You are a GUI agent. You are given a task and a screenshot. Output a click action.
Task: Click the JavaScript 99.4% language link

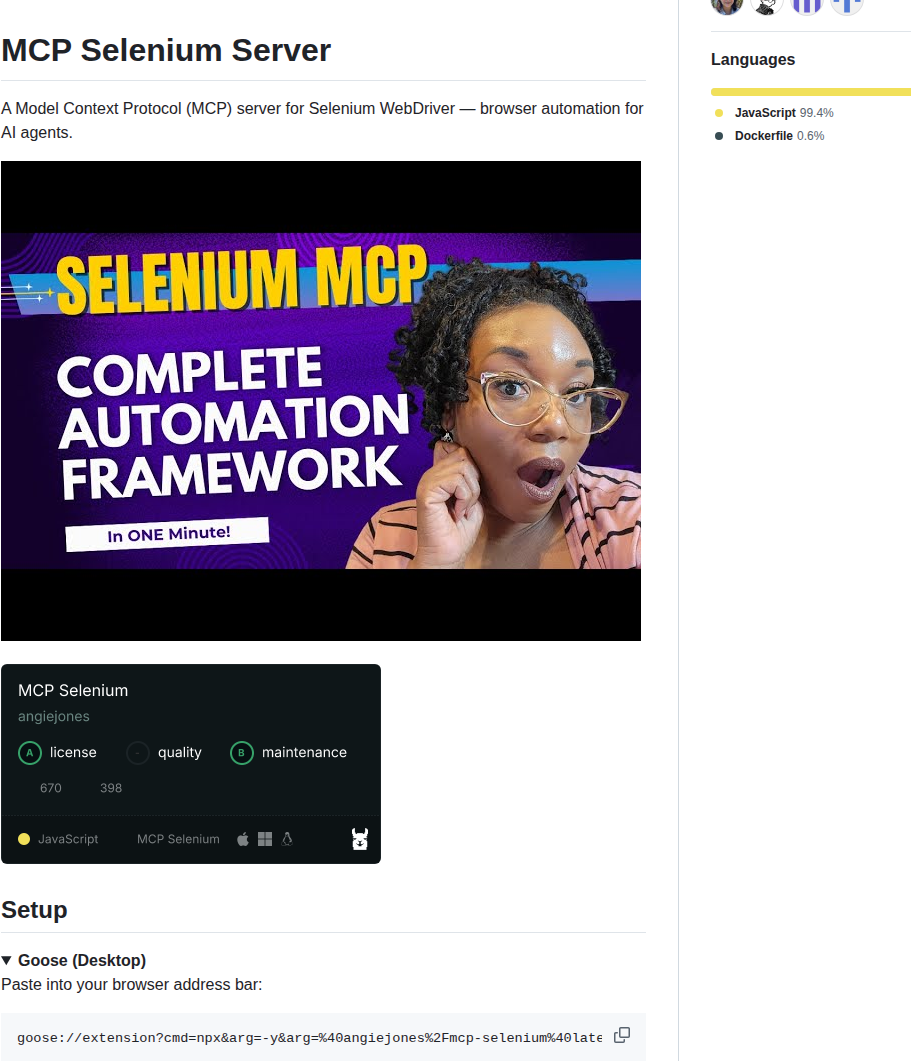click(x=784, y=112)
